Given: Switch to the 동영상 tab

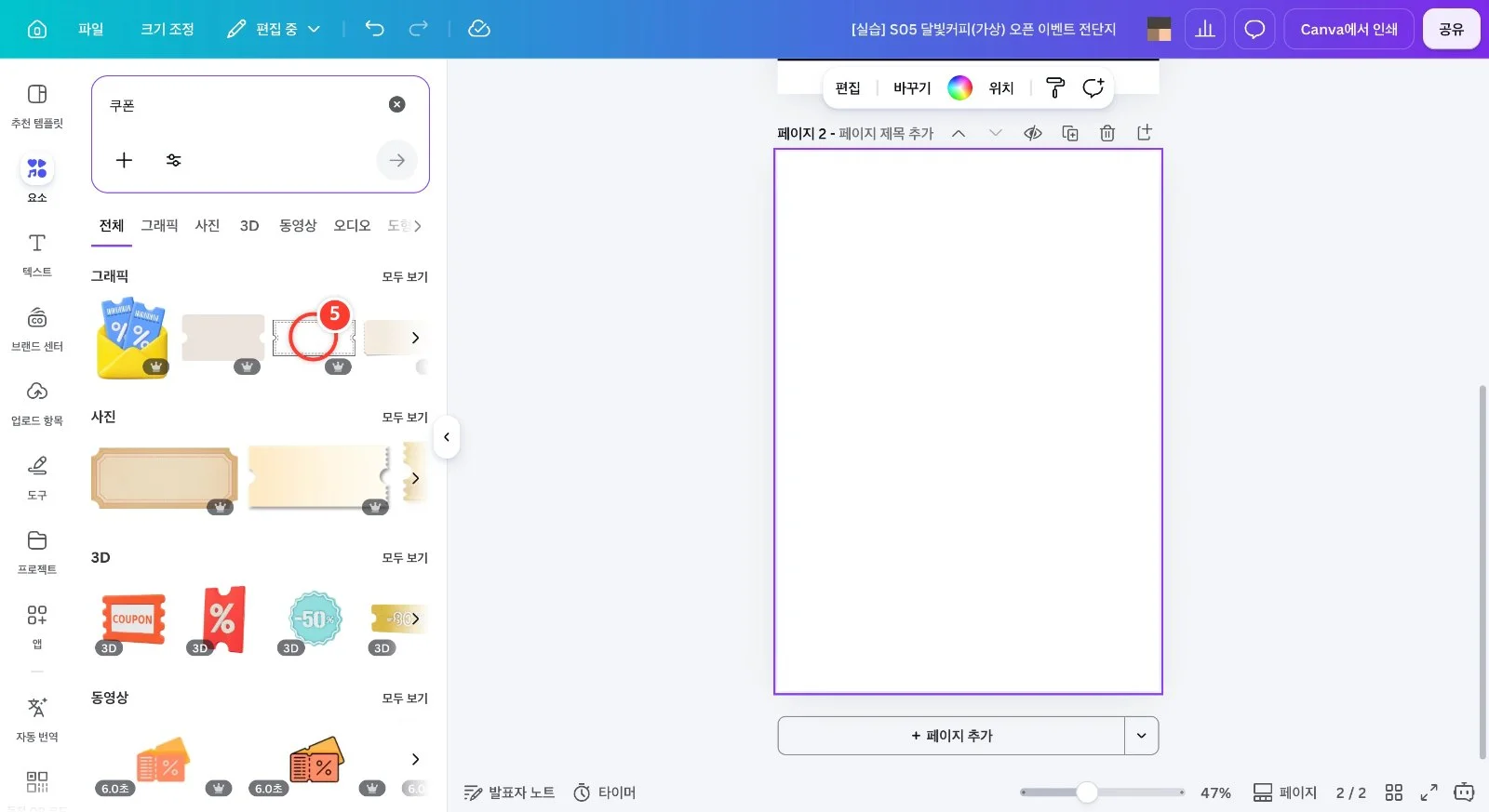Looking at the screenshot, I should 298,225.
